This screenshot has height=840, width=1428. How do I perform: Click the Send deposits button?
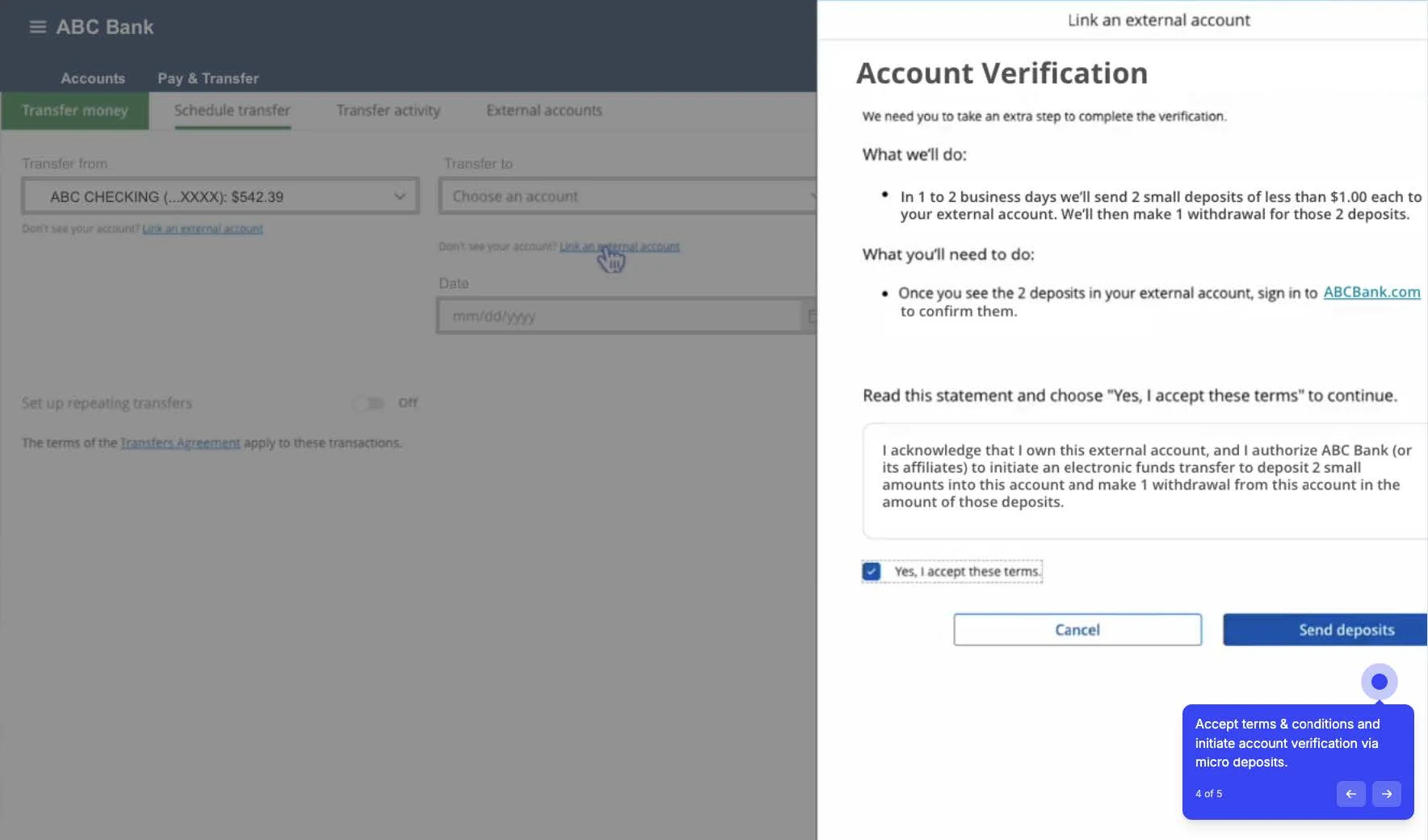click(1325, 630)
